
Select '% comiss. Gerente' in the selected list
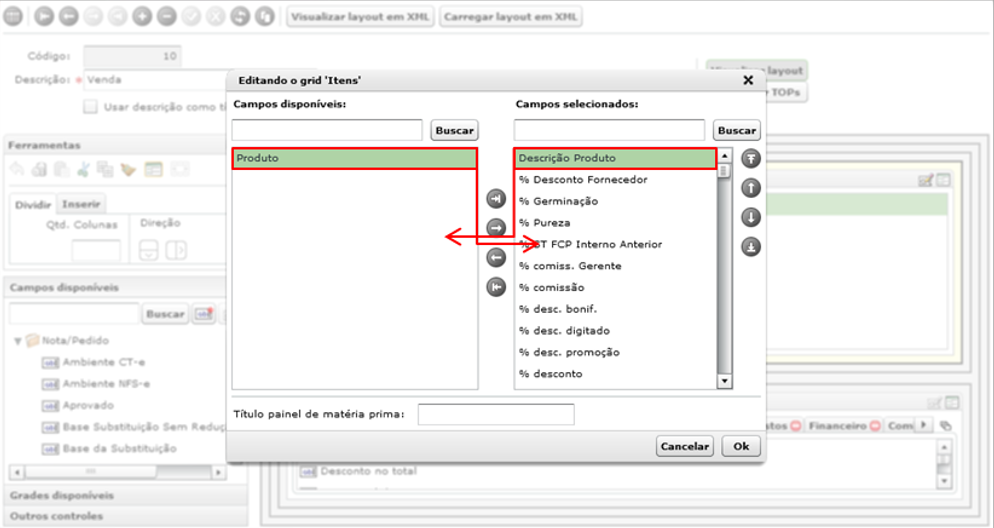point(616,266)
